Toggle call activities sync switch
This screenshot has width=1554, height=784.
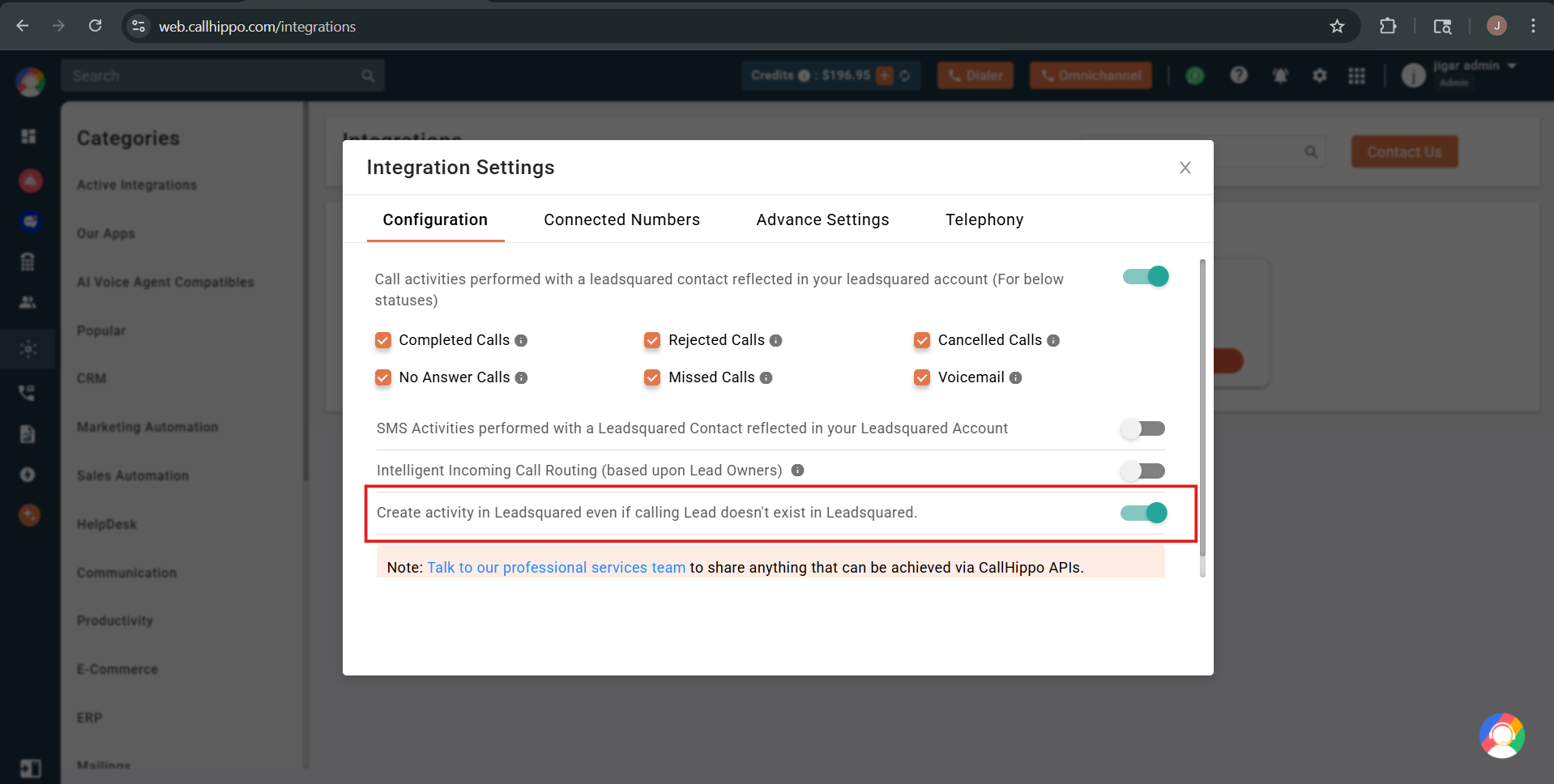pyautogui.click(x=1146, y=277)
